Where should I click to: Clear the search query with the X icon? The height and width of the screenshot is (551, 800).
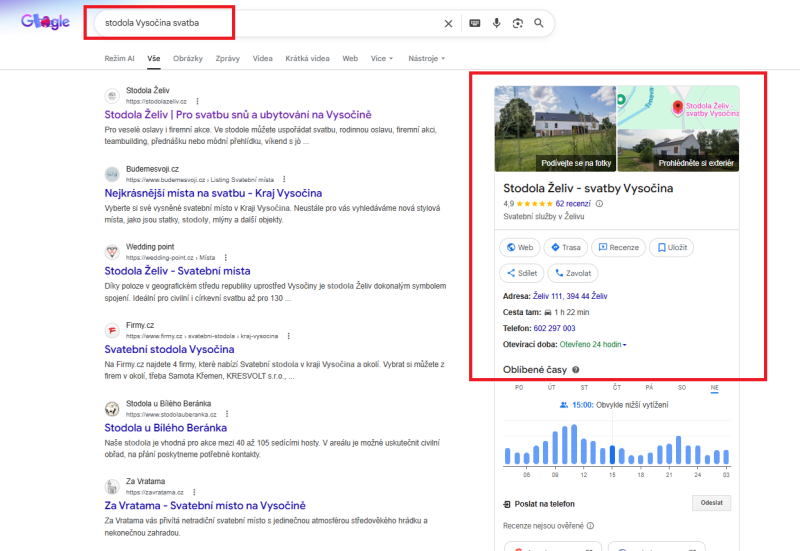coord(448,23)
